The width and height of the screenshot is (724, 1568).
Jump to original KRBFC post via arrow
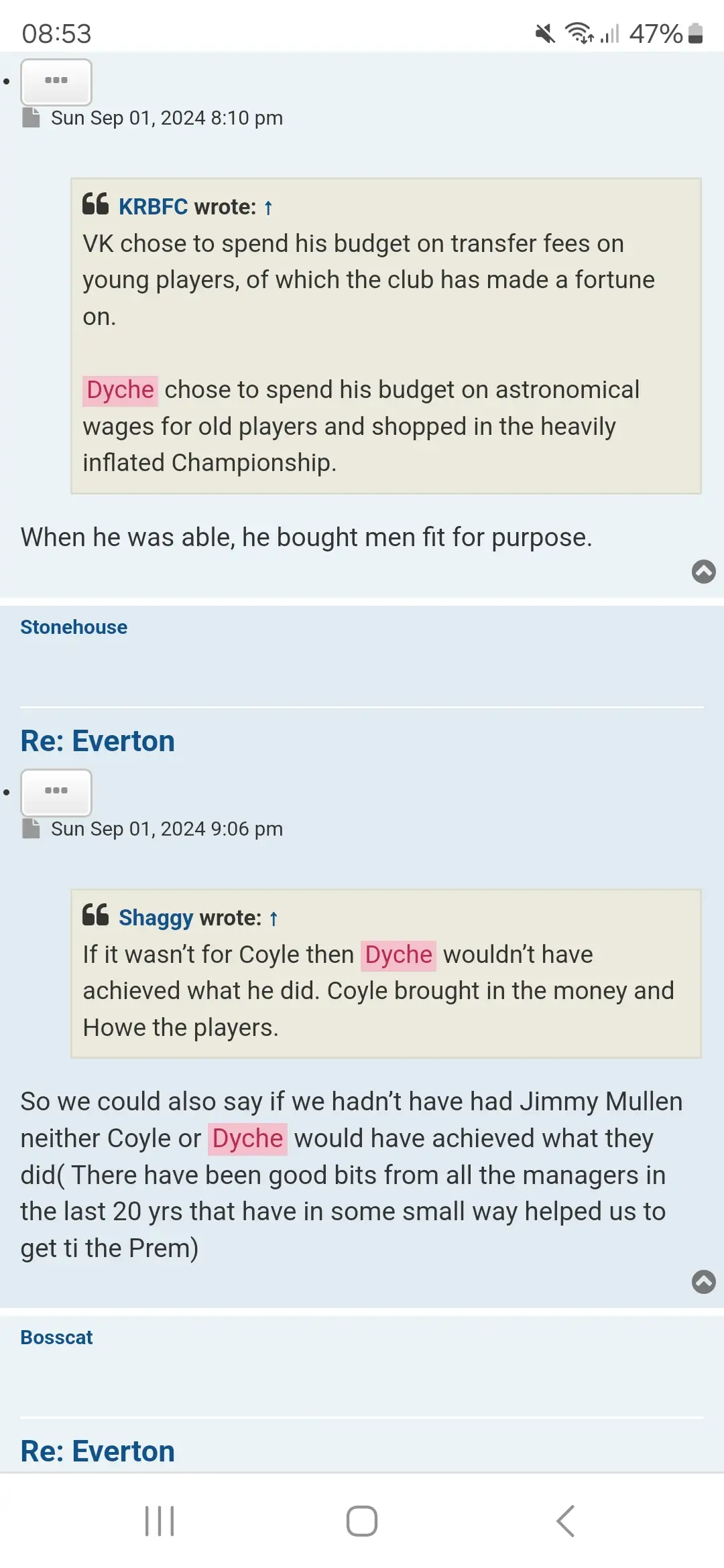point(268,208)
